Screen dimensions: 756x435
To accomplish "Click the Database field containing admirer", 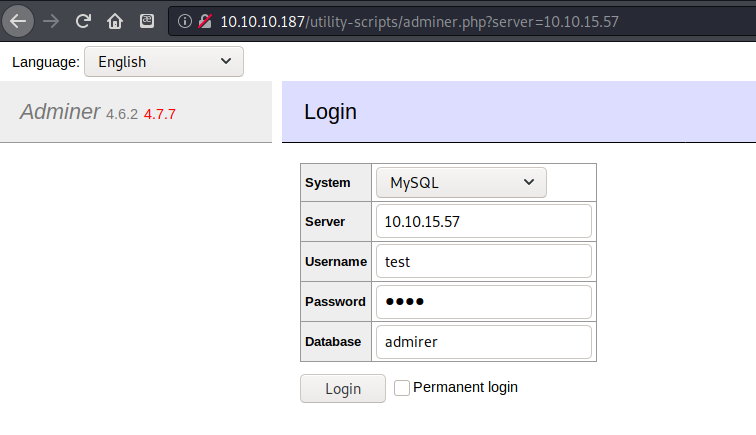I will pos(483,342).
